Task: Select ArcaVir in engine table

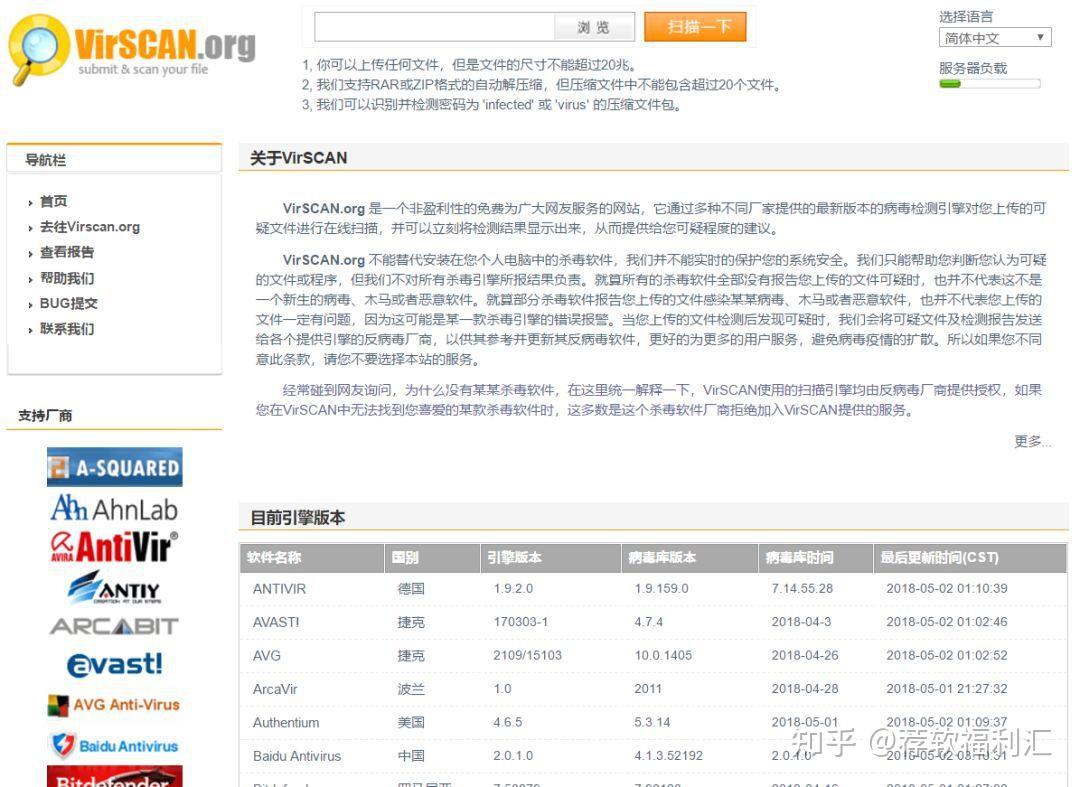Action: 275,689
